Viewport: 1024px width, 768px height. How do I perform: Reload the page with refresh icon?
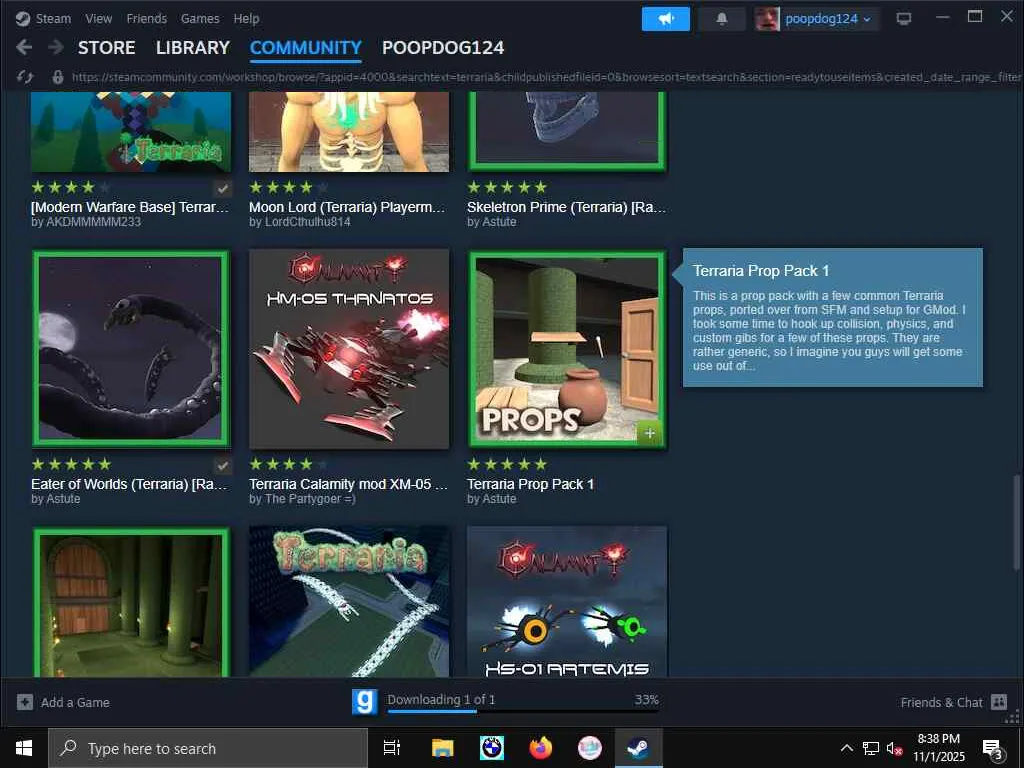[25, 77]
